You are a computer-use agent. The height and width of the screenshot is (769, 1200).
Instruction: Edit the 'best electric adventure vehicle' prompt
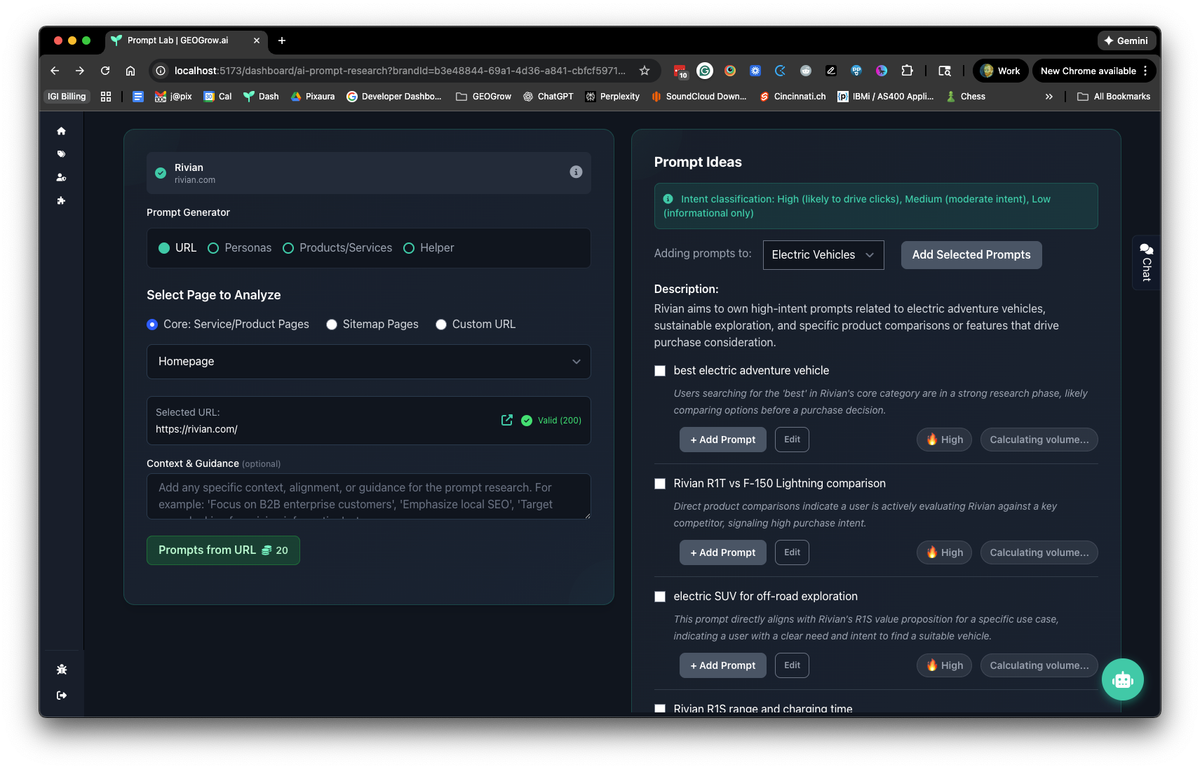(x=792, y=439)
